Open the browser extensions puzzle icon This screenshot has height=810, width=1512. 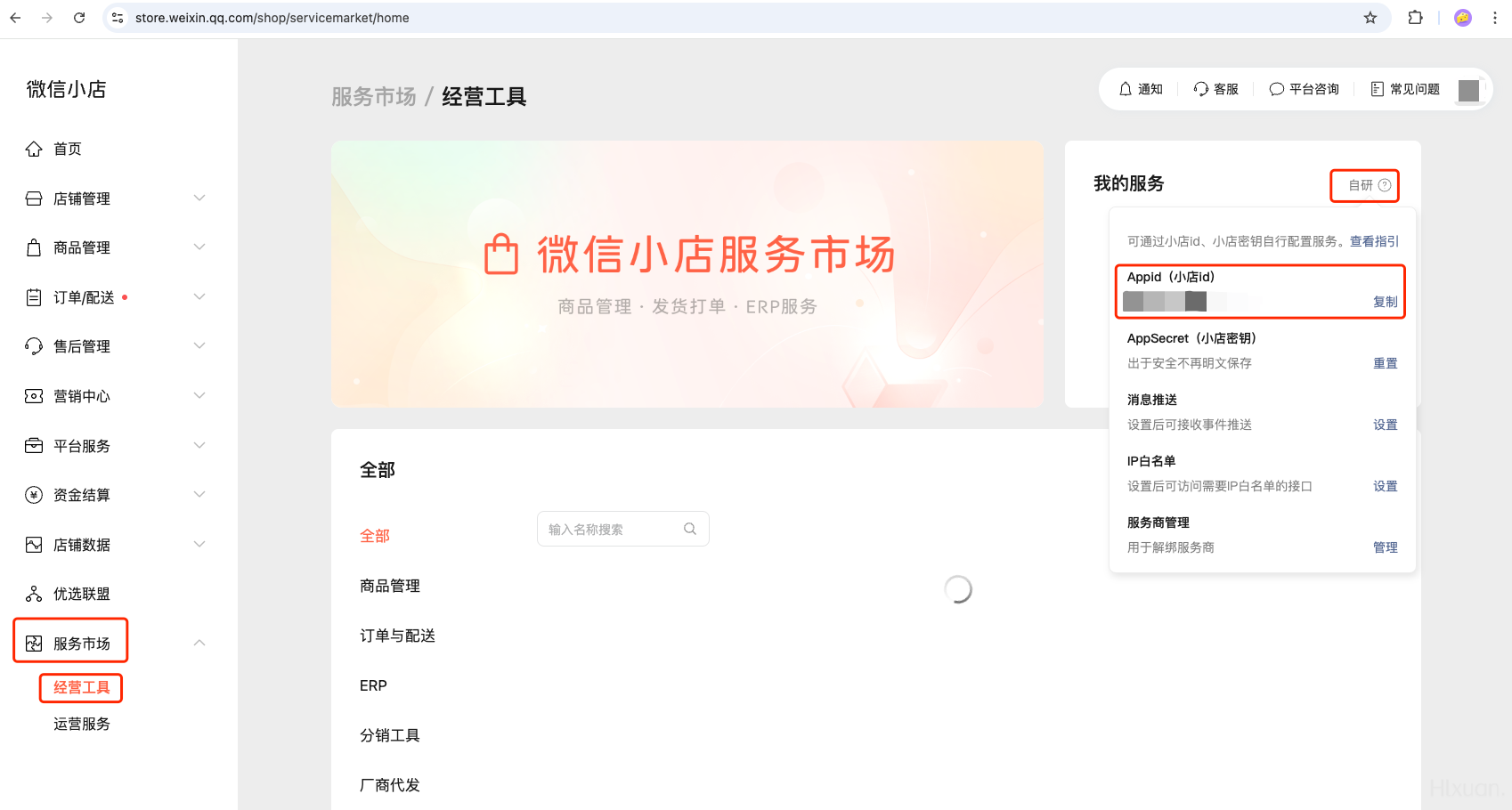(1415, 18)
